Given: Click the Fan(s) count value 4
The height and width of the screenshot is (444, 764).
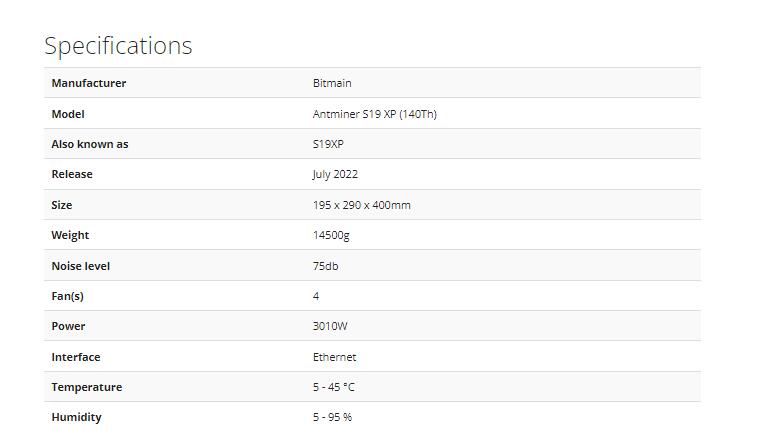Looking at the screenshot, I should click(316, 296).
